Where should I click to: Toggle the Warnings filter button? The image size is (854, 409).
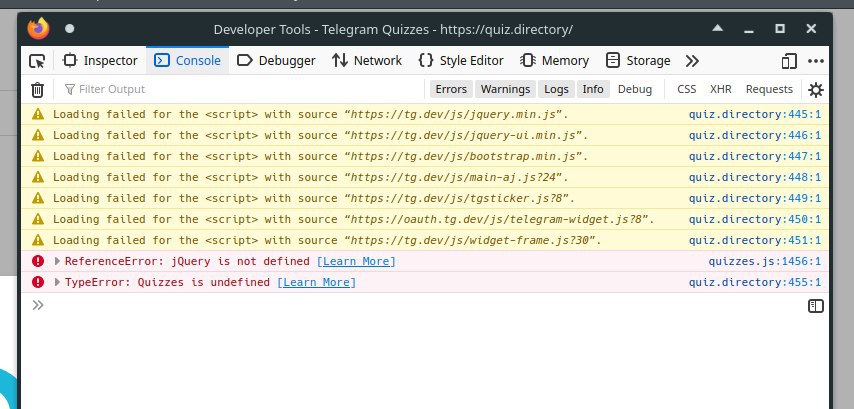(x=504, y=89)
